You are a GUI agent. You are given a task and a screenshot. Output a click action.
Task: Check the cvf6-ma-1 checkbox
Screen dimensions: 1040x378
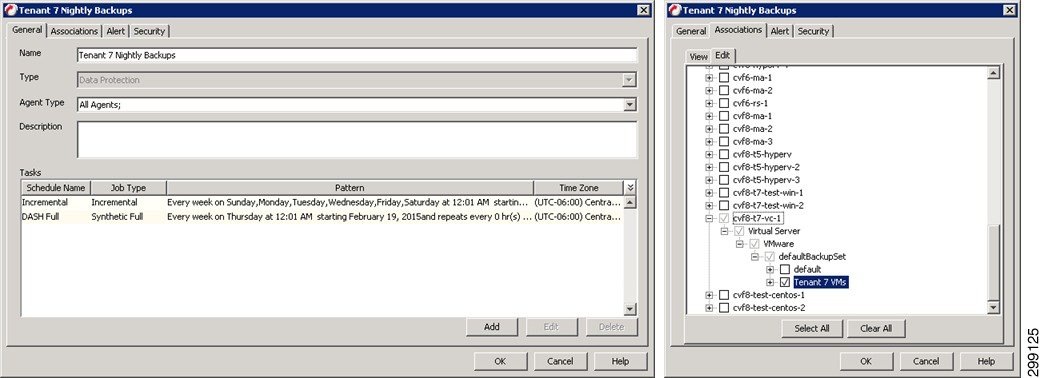[724, 78]
